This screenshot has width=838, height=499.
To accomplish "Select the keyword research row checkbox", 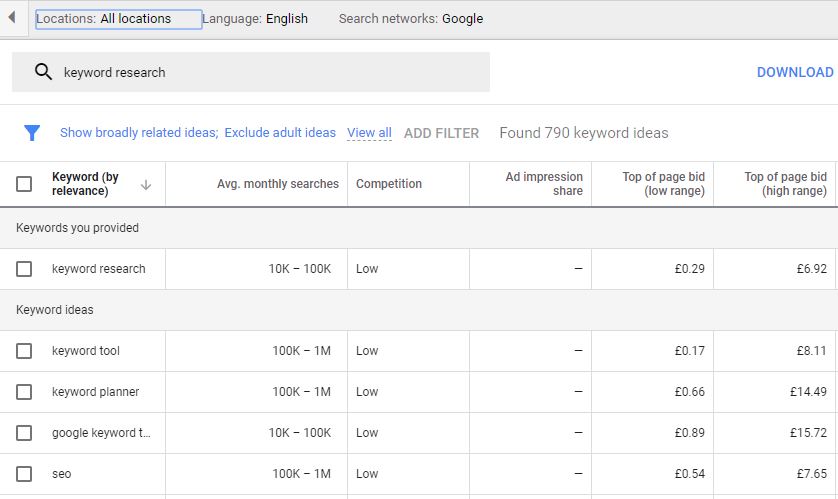I will point(24,269).
